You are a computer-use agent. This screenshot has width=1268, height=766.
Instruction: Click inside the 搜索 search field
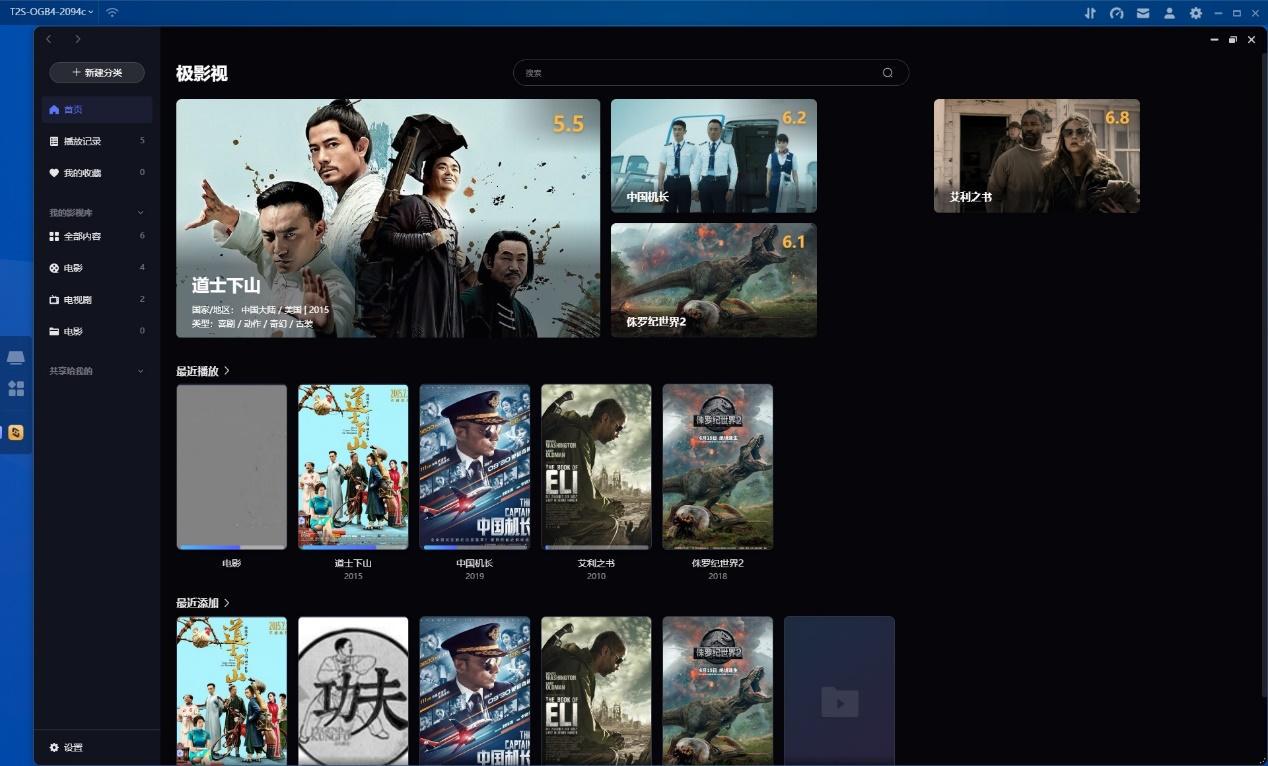[711, 72]
